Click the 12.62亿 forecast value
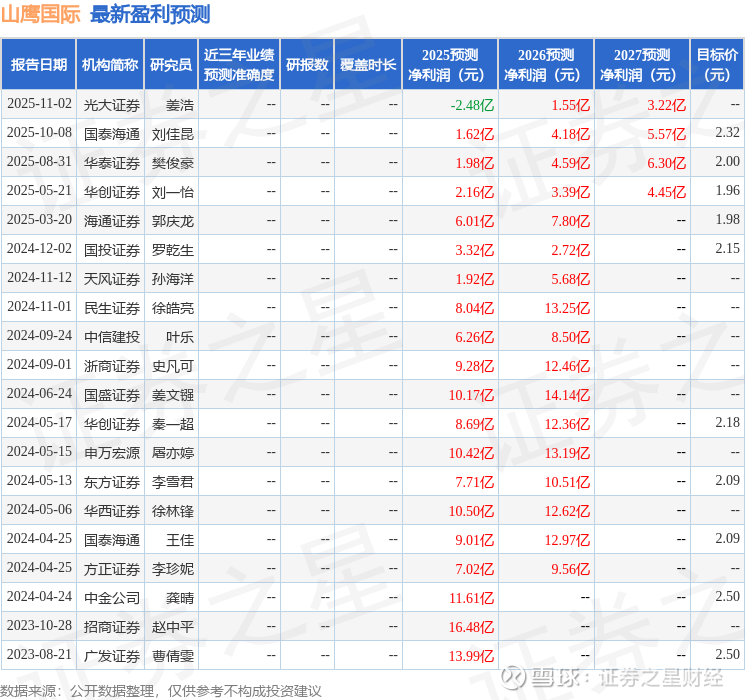 click(567, 510)
